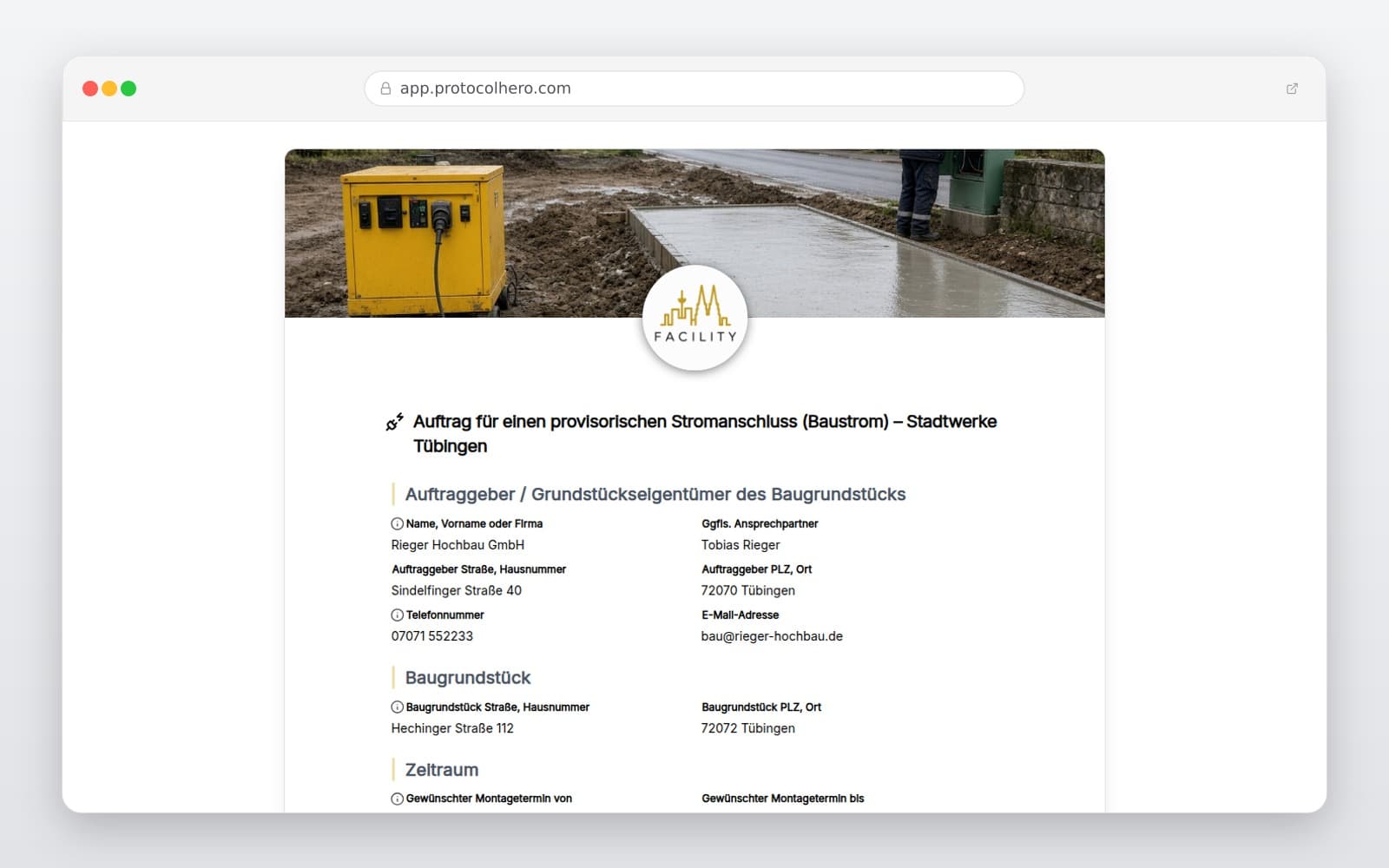Click info icon next to Gewünschter Montagetermin von
Viewport: 1389px width, 868px height.
point(397,799)
